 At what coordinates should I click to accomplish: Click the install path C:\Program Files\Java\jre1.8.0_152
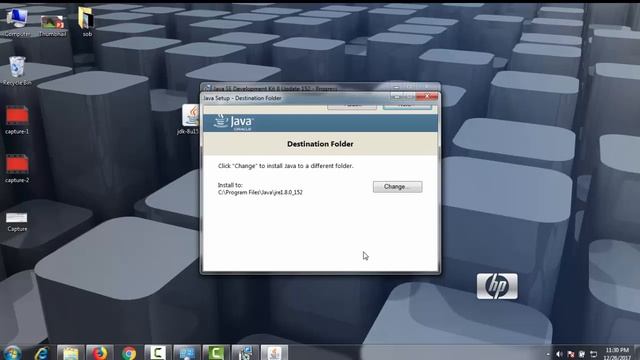point(260,192)
